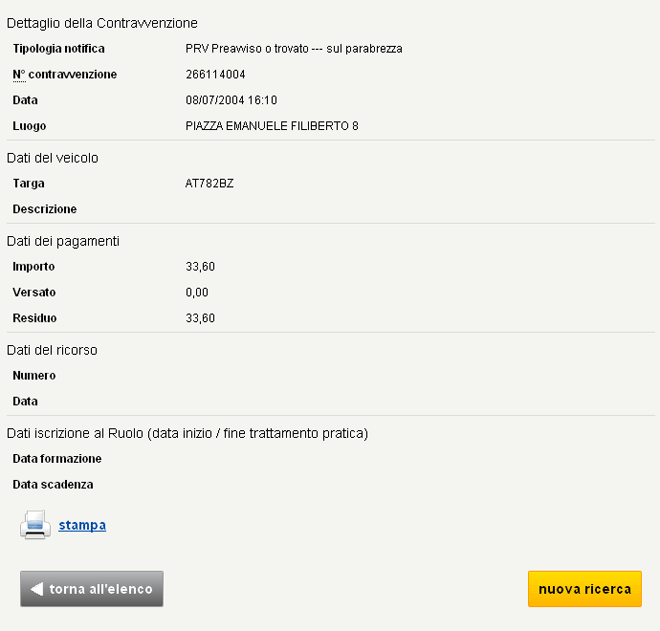The height and width of the screenshot is (631, 660).
Task: Select the license plate AT782BZ
Action: point(210,184)
